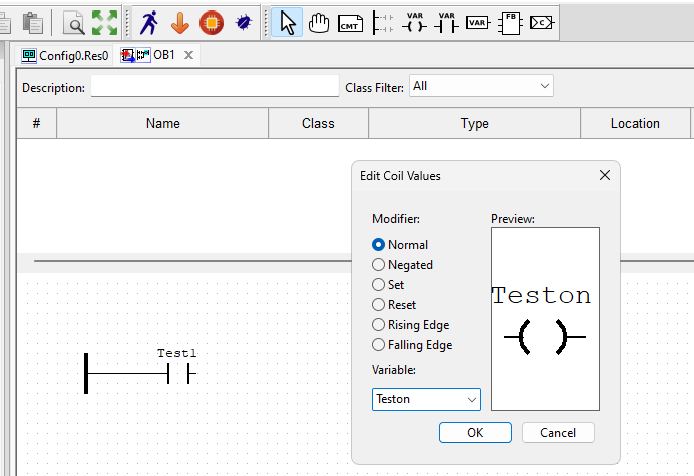Confirm coil values with OK
The height and width of the screenshot is (476, 694).
475,433
